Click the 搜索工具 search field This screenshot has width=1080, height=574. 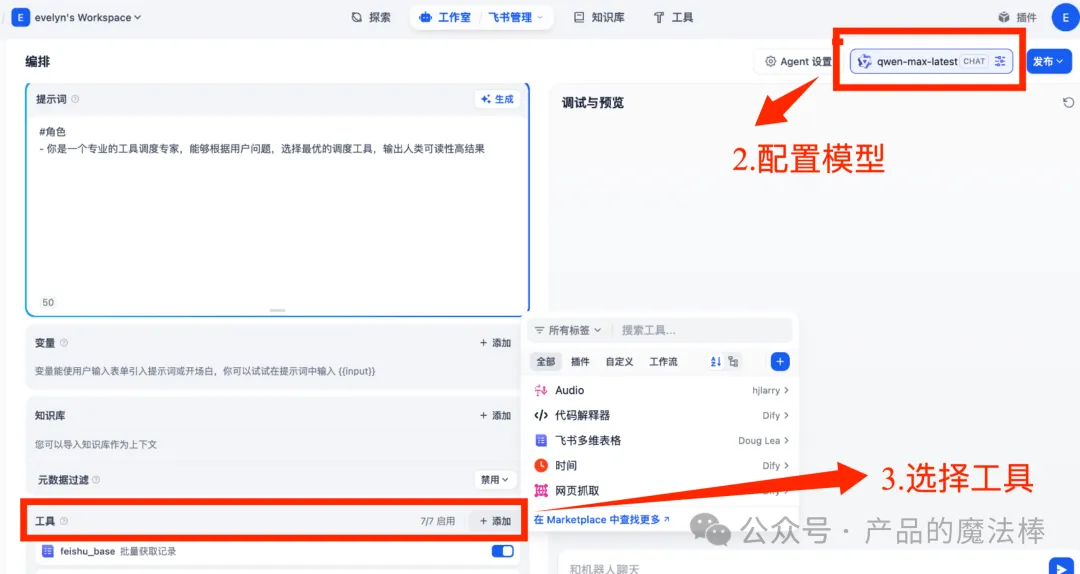coord(703,330)
